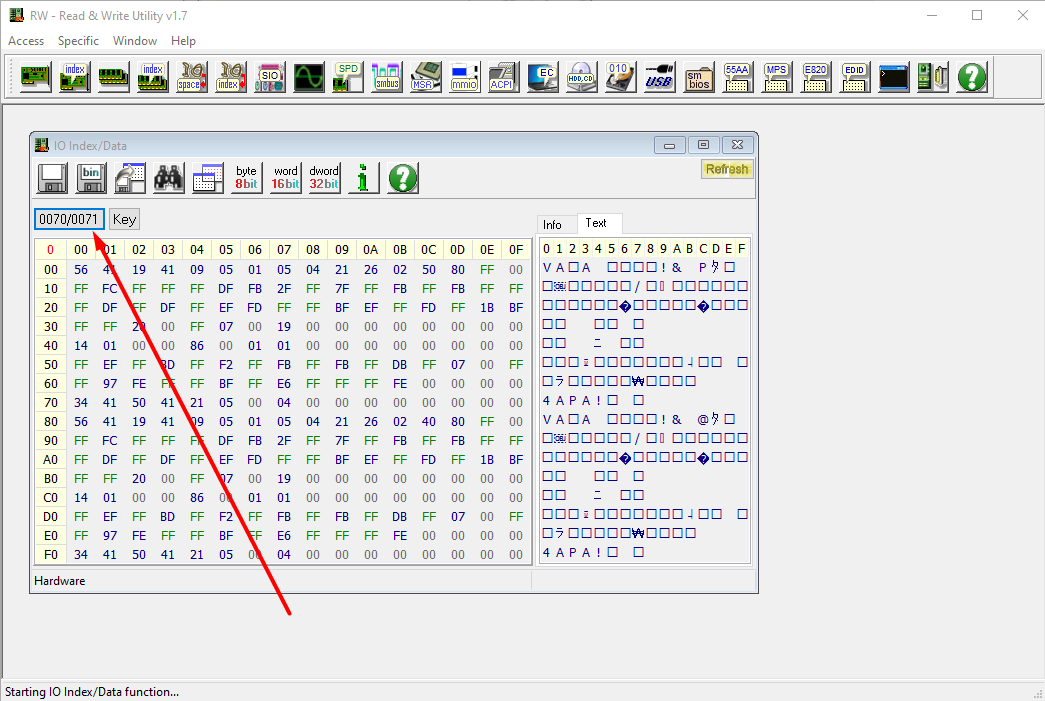1045x701 pixels.
Task: Click the binoculars find icon
Action: pos(169,178)
